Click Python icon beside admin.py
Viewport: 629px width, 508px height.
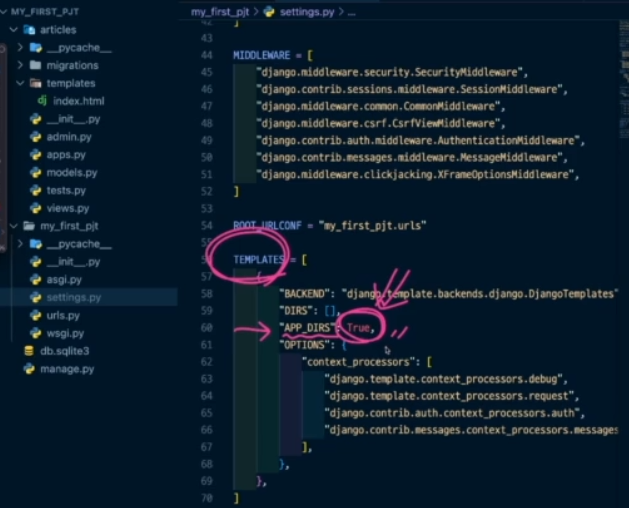pos(36,137)
